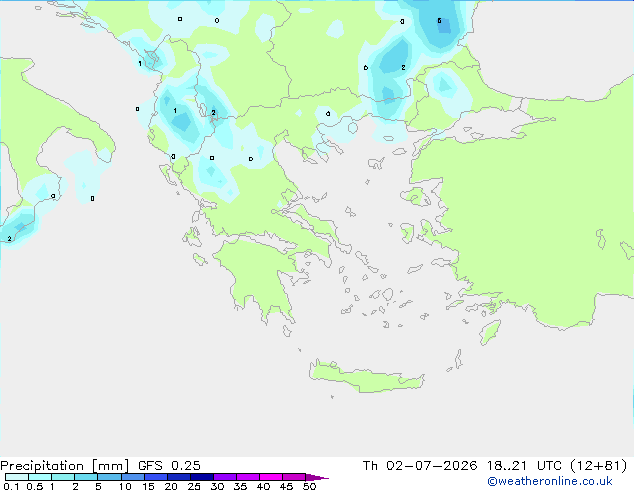
Task: Click the 45–50 mm legend color box
Action: point(294,477)
